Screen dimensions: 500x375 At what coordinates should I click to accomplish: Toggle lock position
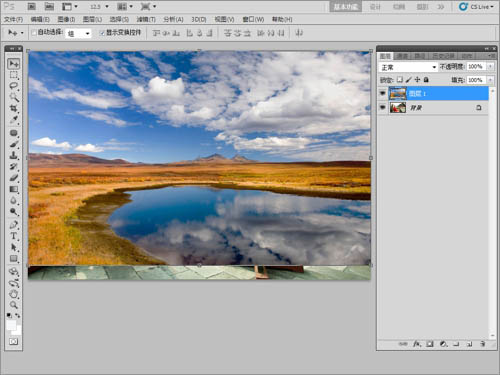click(417, 80)
